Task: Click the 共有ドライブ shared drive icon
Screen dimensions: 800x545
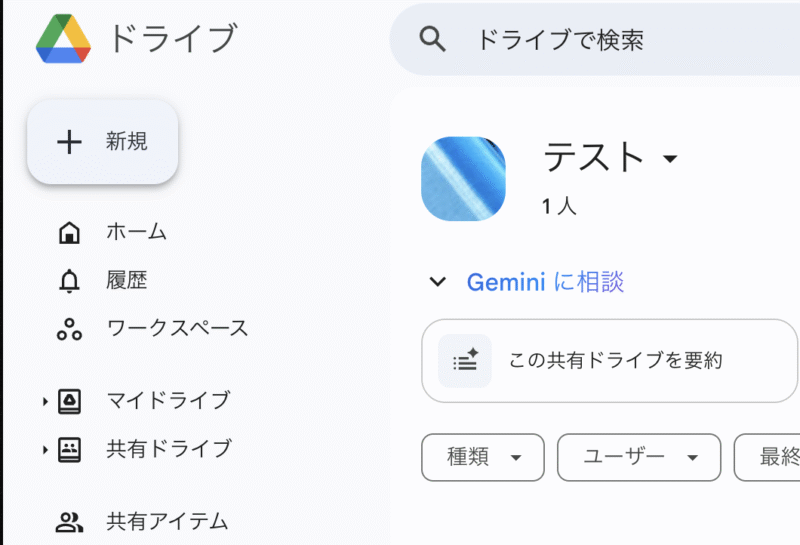Action: pos(69,449)
